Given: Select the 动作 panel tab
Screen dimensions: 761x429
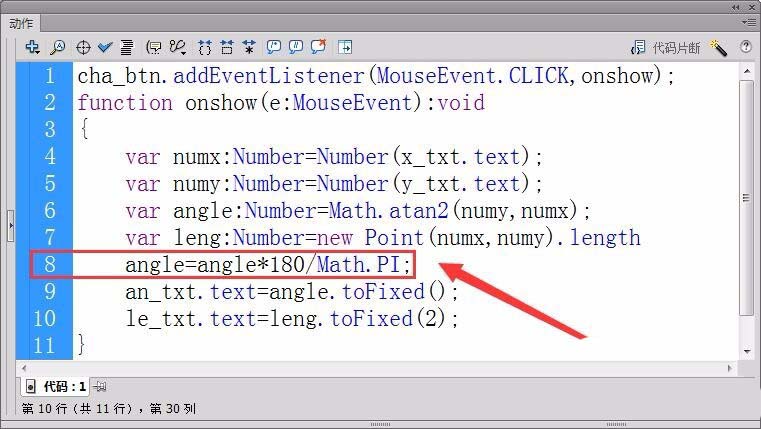Looking at the screenshot, I should point(21,23).
